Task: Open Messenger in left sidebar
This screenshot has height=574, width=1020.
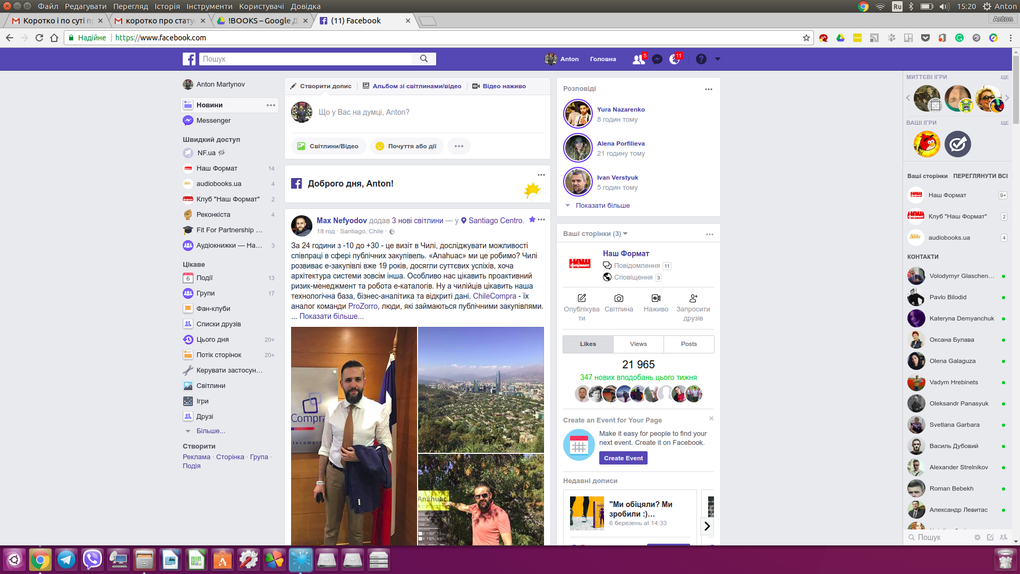Action: [213, 120]
